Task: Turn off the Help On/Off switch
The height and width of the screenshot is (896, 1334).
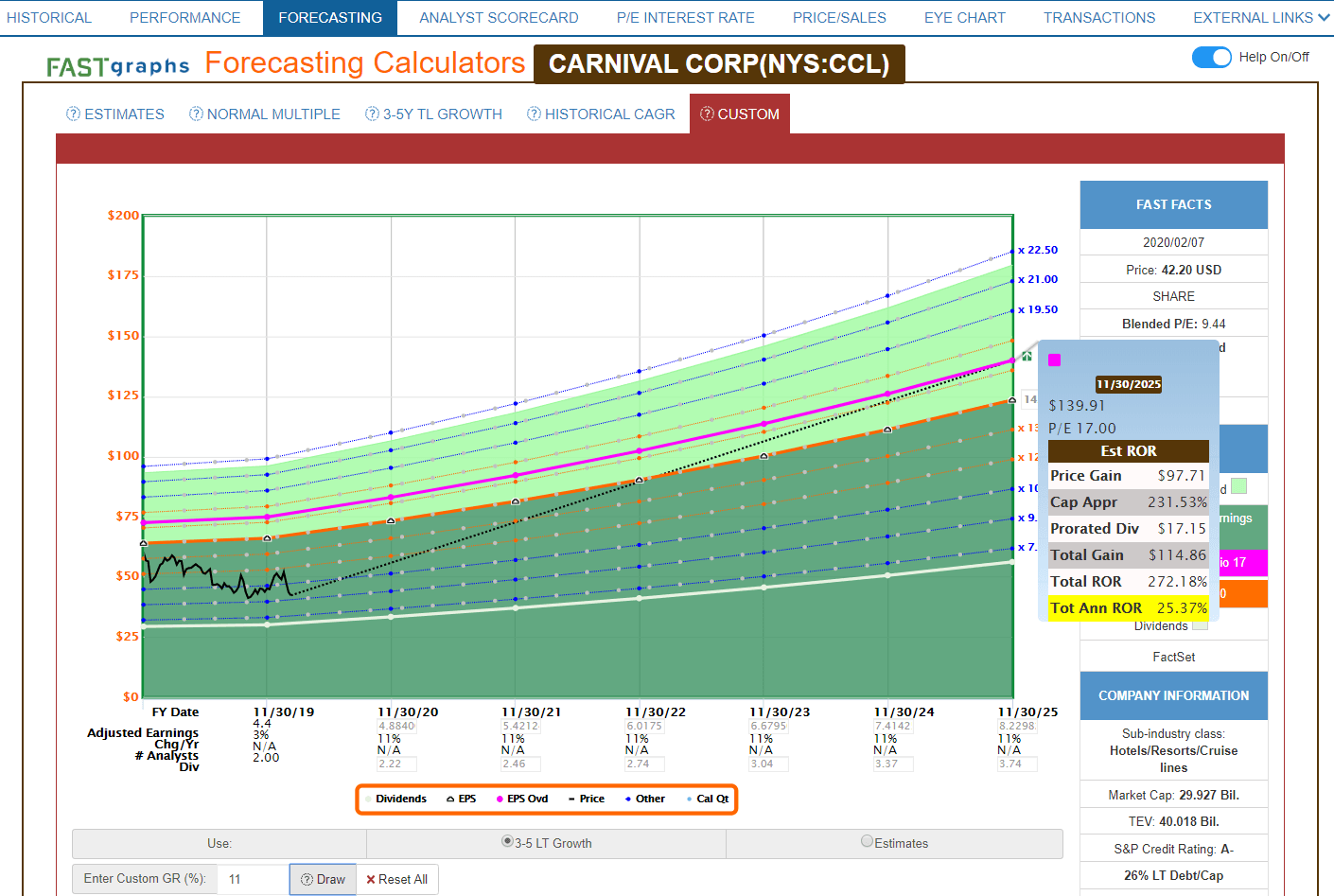Action: pyautogui.click(x=1212, y=57)
